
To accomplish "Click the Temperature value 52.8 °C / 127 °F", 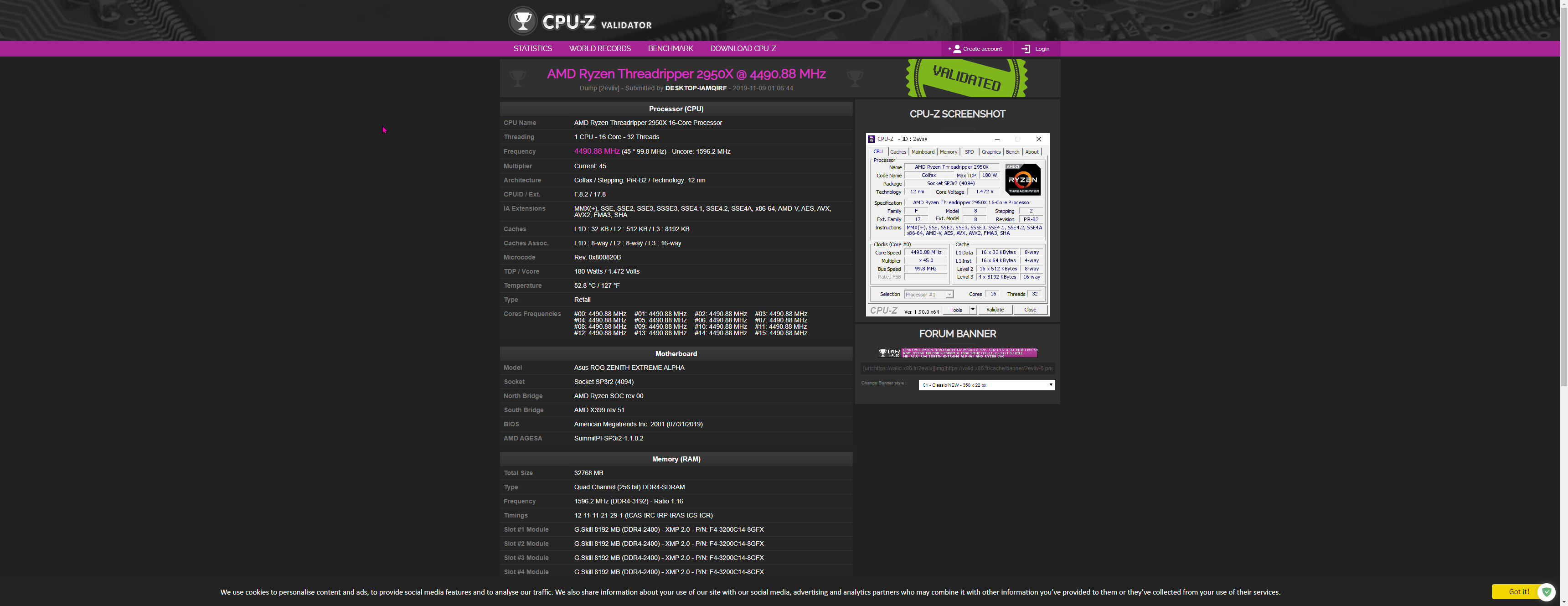I will (x=597, y=285).
